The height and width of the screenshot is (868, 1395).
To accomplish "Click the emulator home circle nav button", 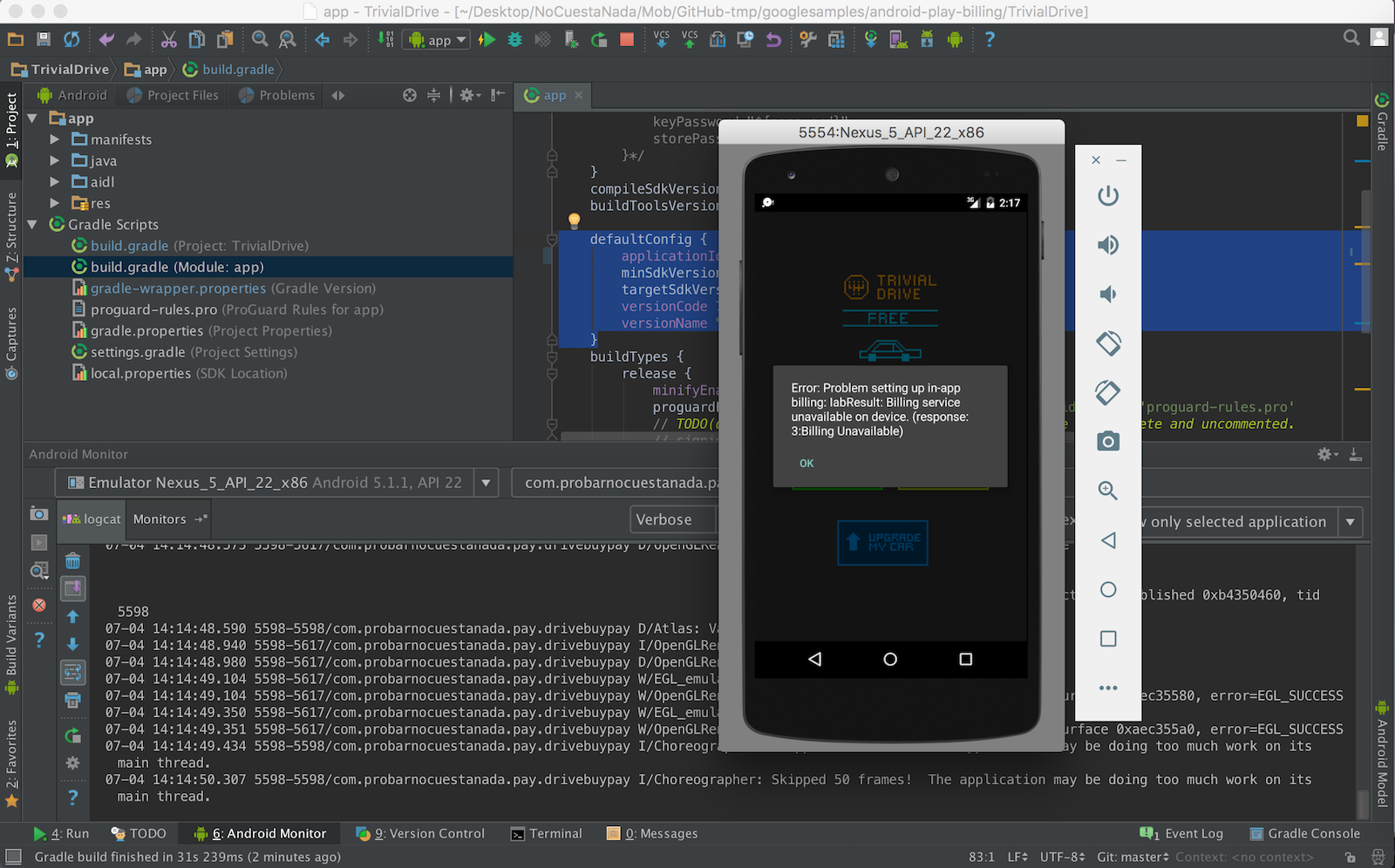I will (x=890, y=659).
